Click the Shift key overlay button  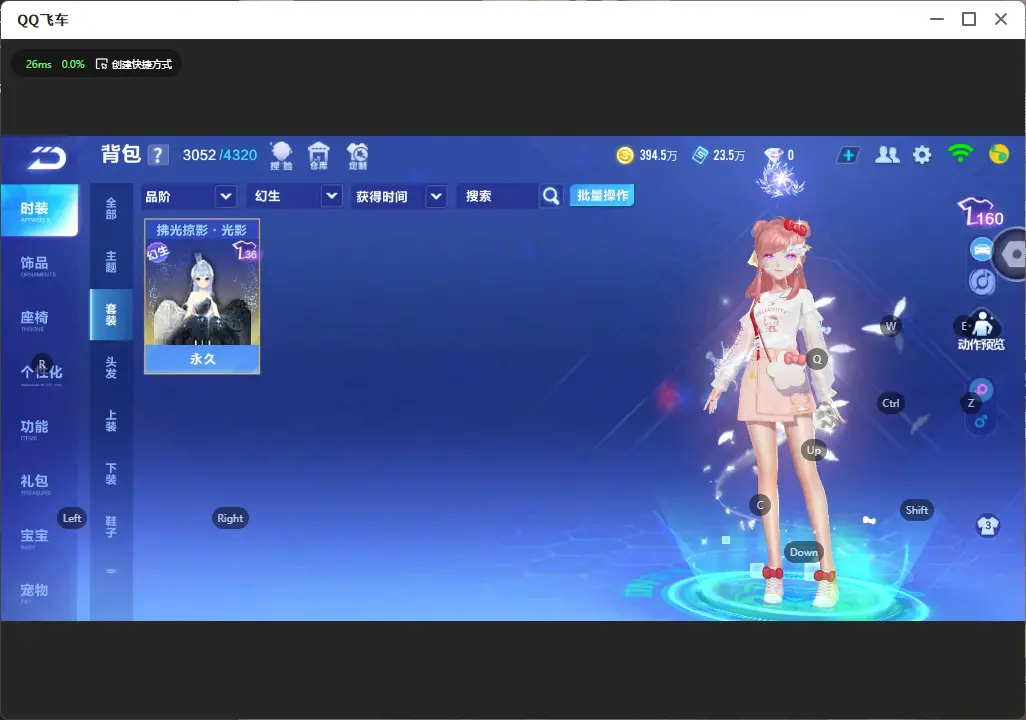(917, 511)
